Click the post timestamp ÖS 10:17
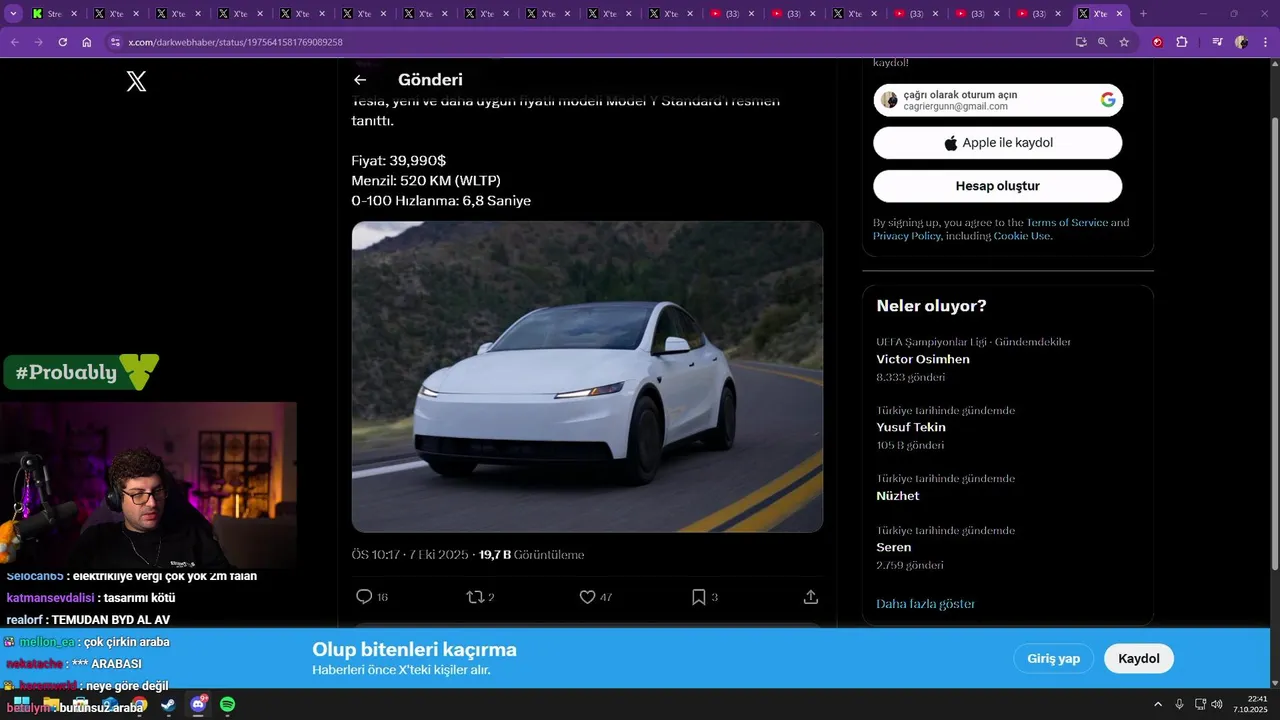 click(411, 555)
